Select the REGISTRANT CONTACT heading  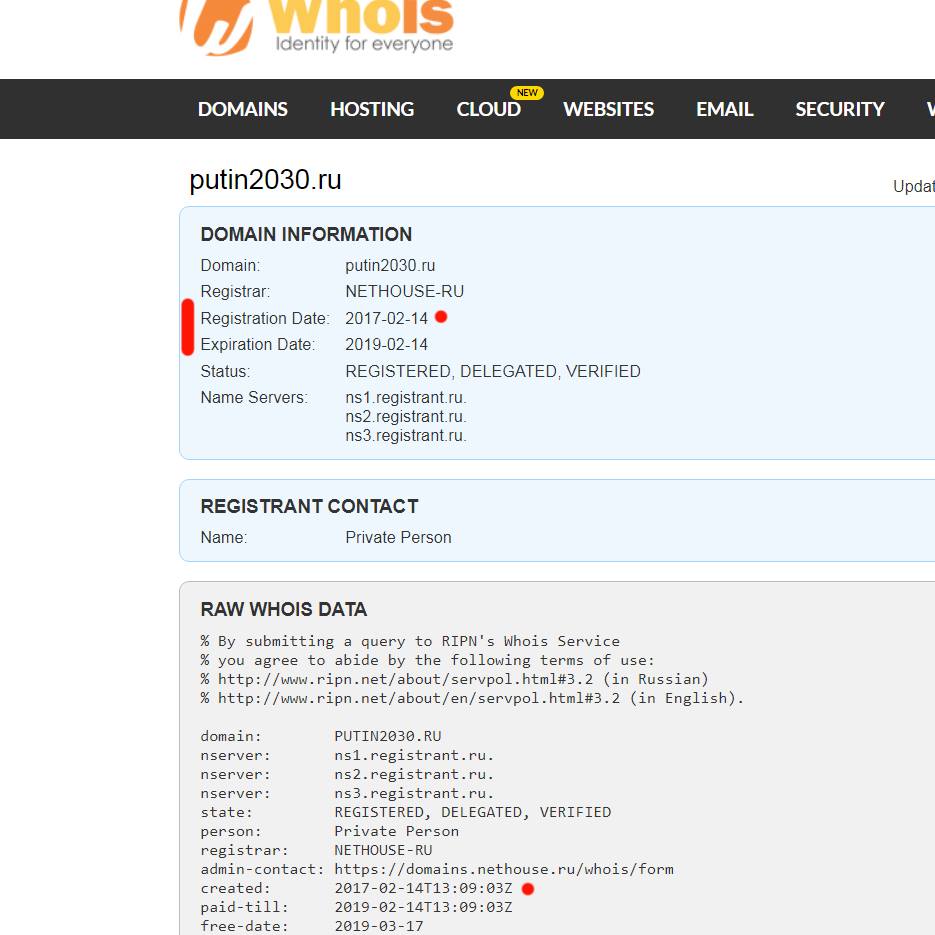[x=309, y=506]
